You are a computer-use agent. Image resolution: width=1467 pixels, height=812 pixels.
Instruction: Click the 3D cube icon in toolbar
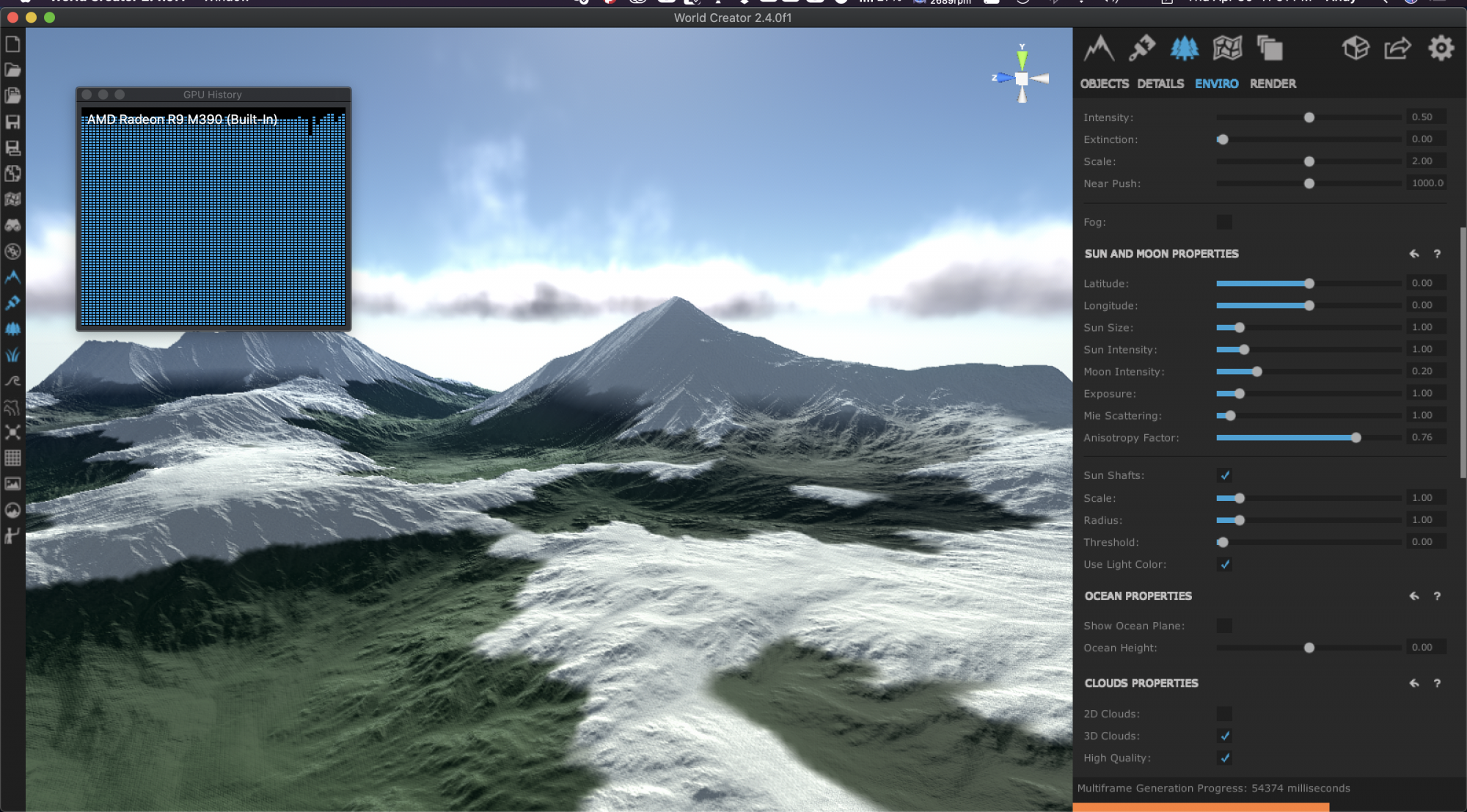(1356, 48)
